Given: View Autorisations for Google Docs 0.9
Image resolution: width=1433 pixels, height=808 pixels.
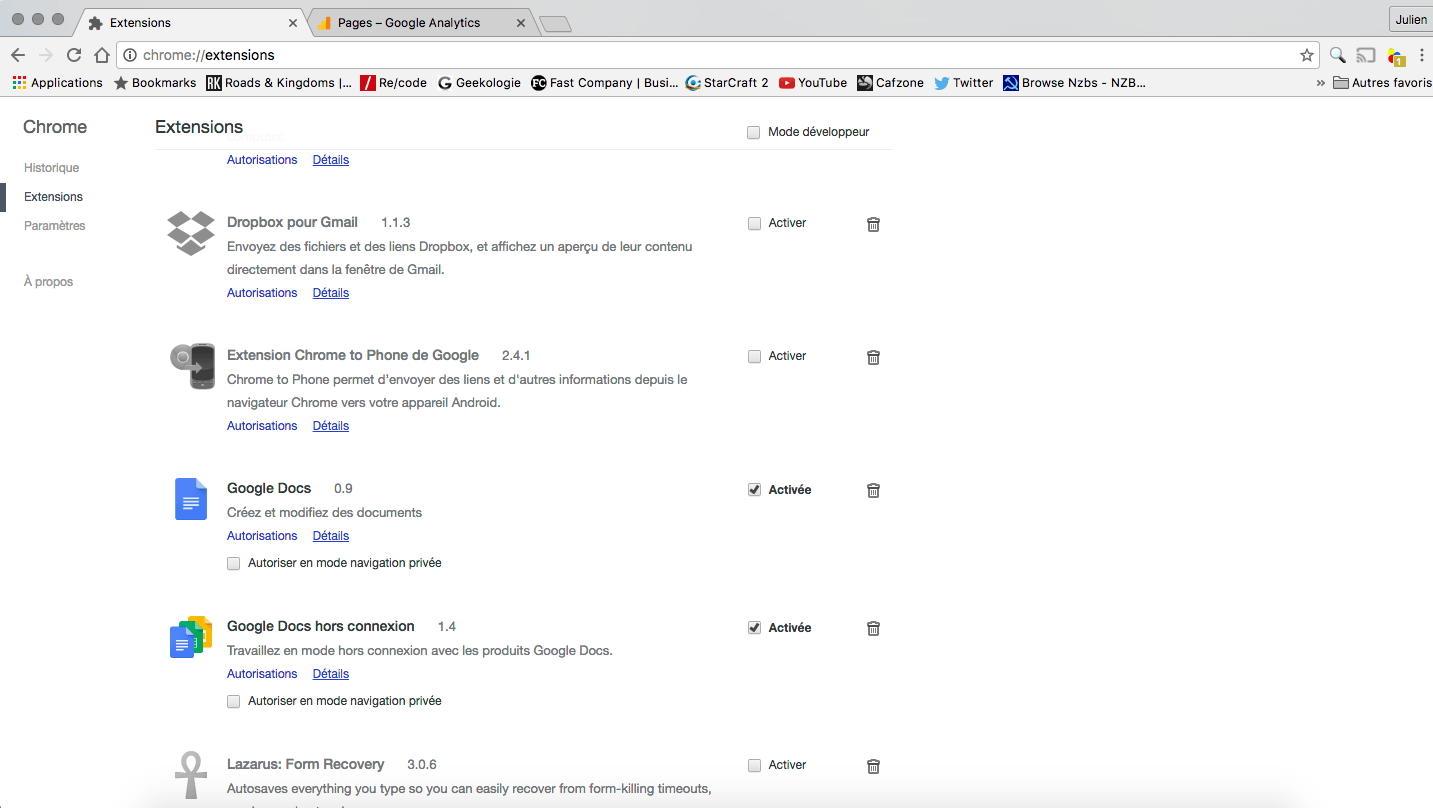Looking at the screenshot, I should coord(262,536).
